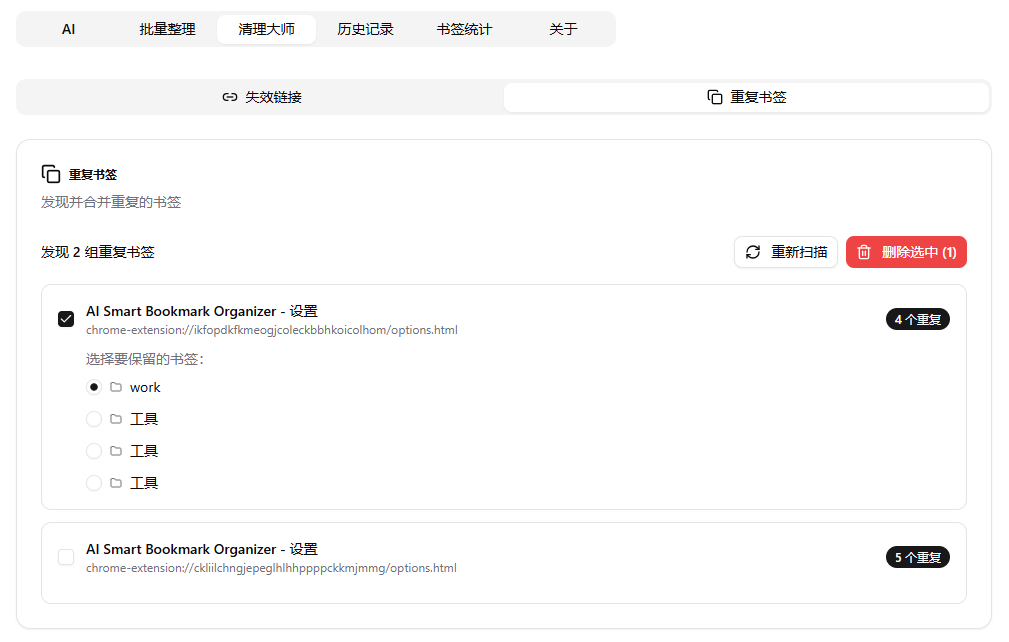
Task: Click chrome-extension ikfopdkf options.html URL
Action: pos(272,330)
